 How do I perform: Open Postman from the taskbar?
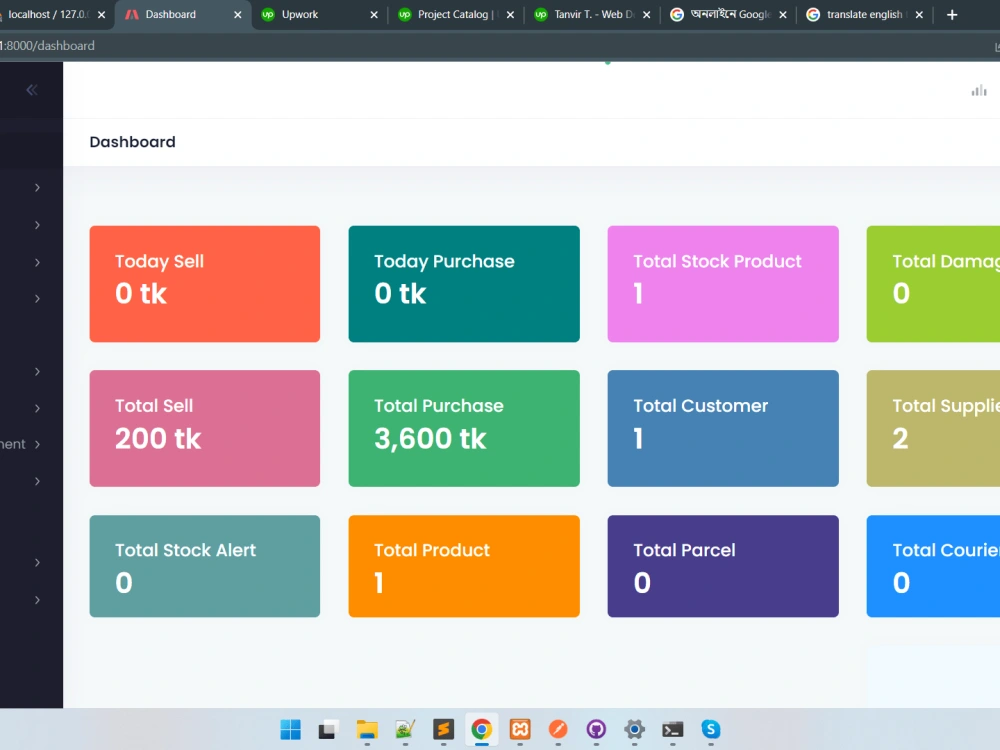(558, 730)
